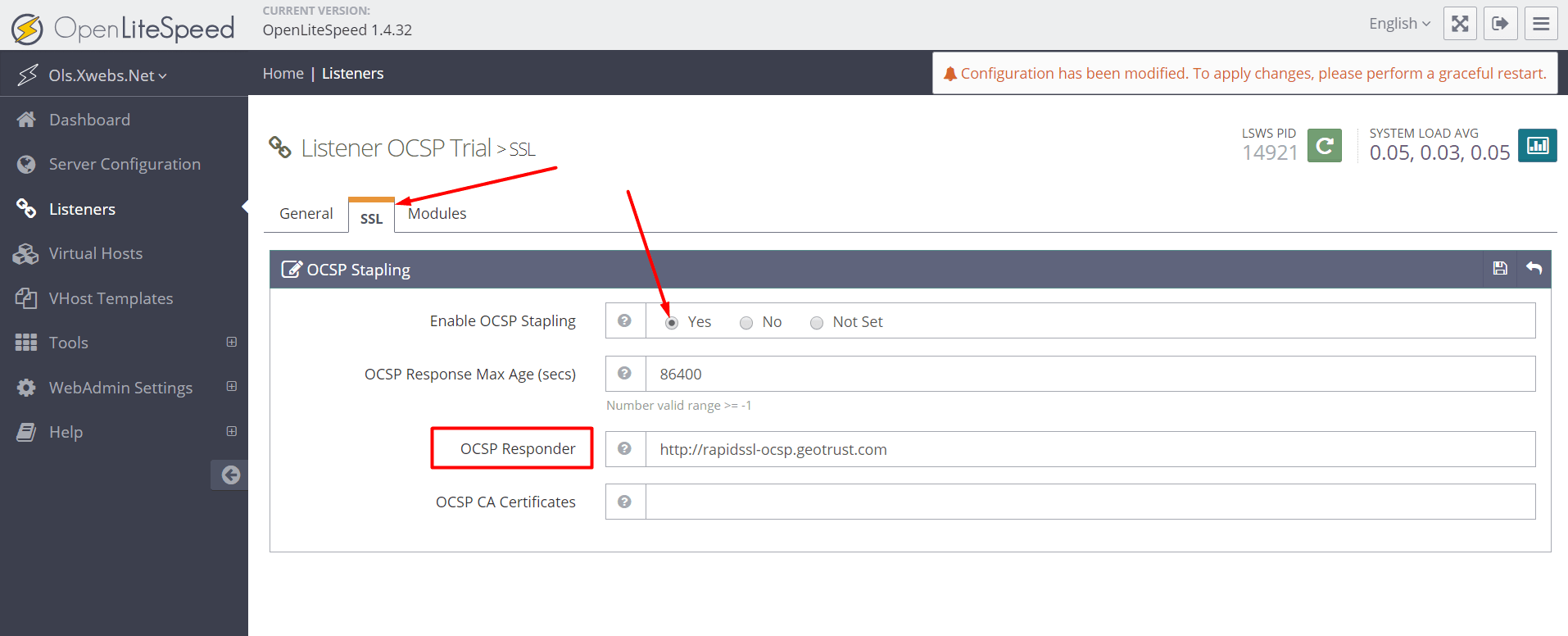Click the Help label in the sidebar
This screenshot has height=636, width=1568.
point(66,432)
